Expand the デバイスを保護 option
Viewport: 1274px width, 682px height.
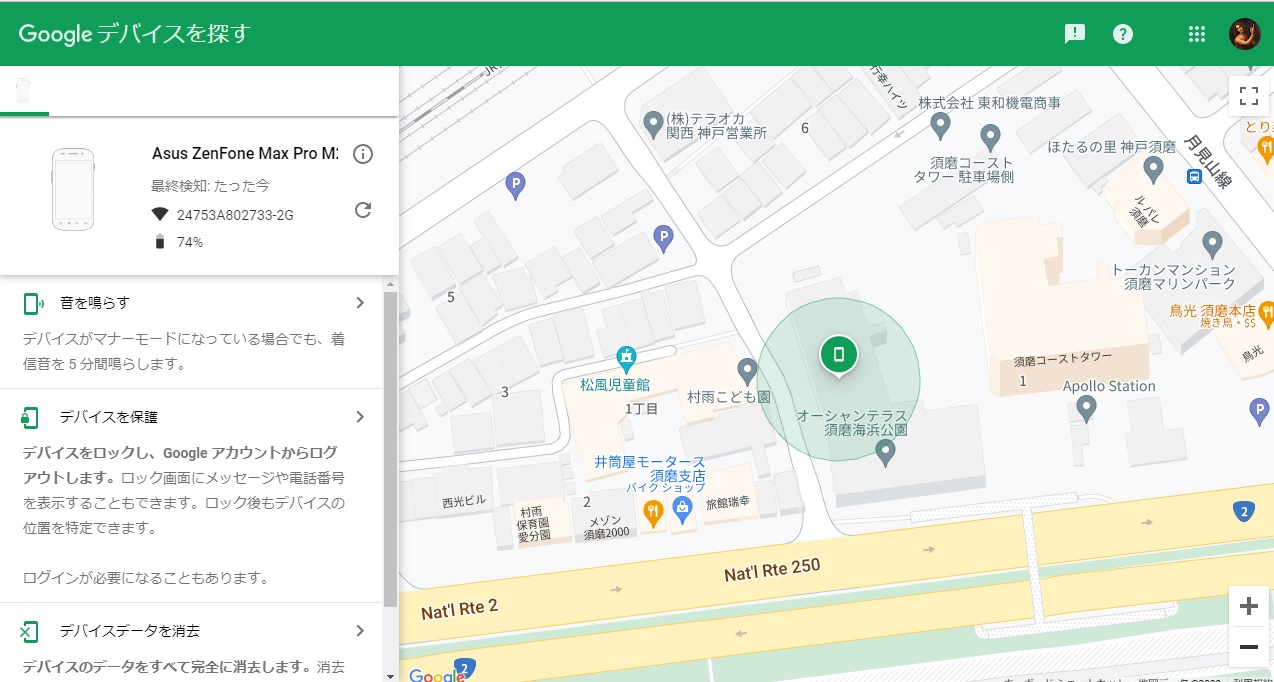coord(360,417)
